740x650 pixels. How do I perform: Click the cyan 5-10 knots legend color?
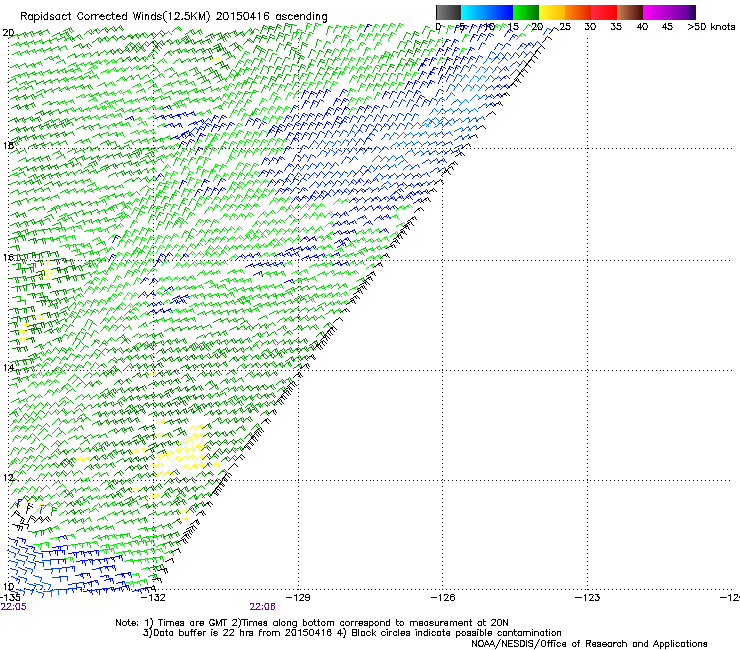[x=474, y=12]
